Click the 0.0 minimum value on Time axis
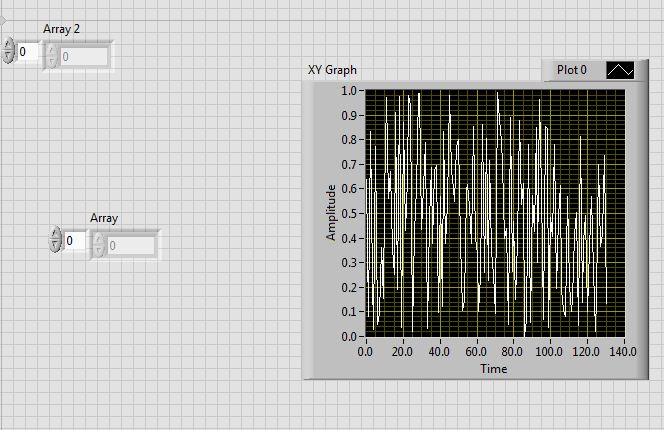 tap(365, 352)
